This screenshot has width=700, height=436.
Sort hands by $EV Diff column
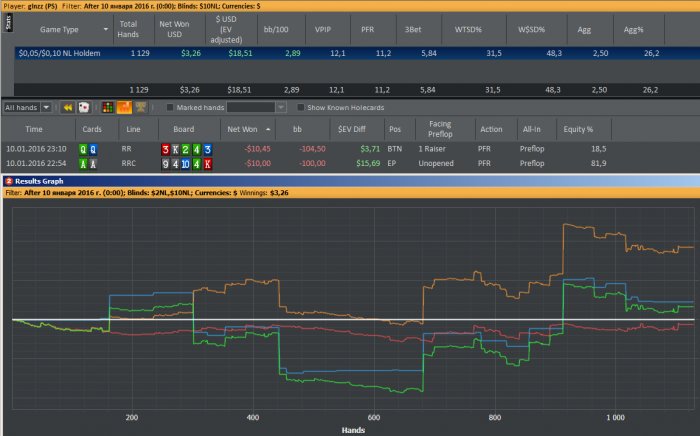click(352, 129)
